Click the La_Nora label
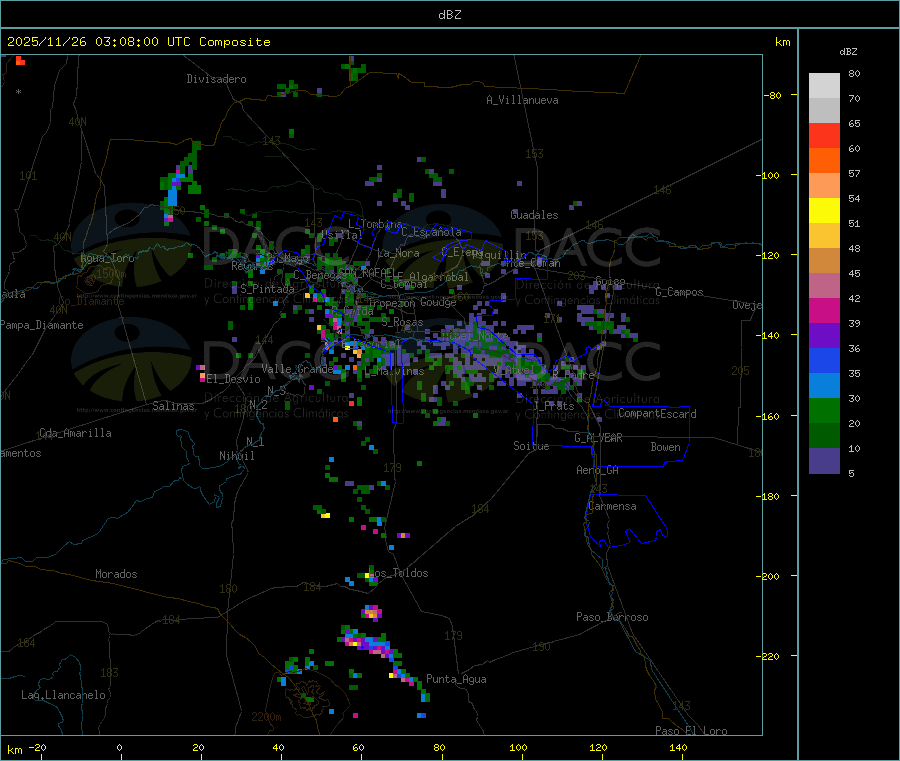 tap(398, 253)
